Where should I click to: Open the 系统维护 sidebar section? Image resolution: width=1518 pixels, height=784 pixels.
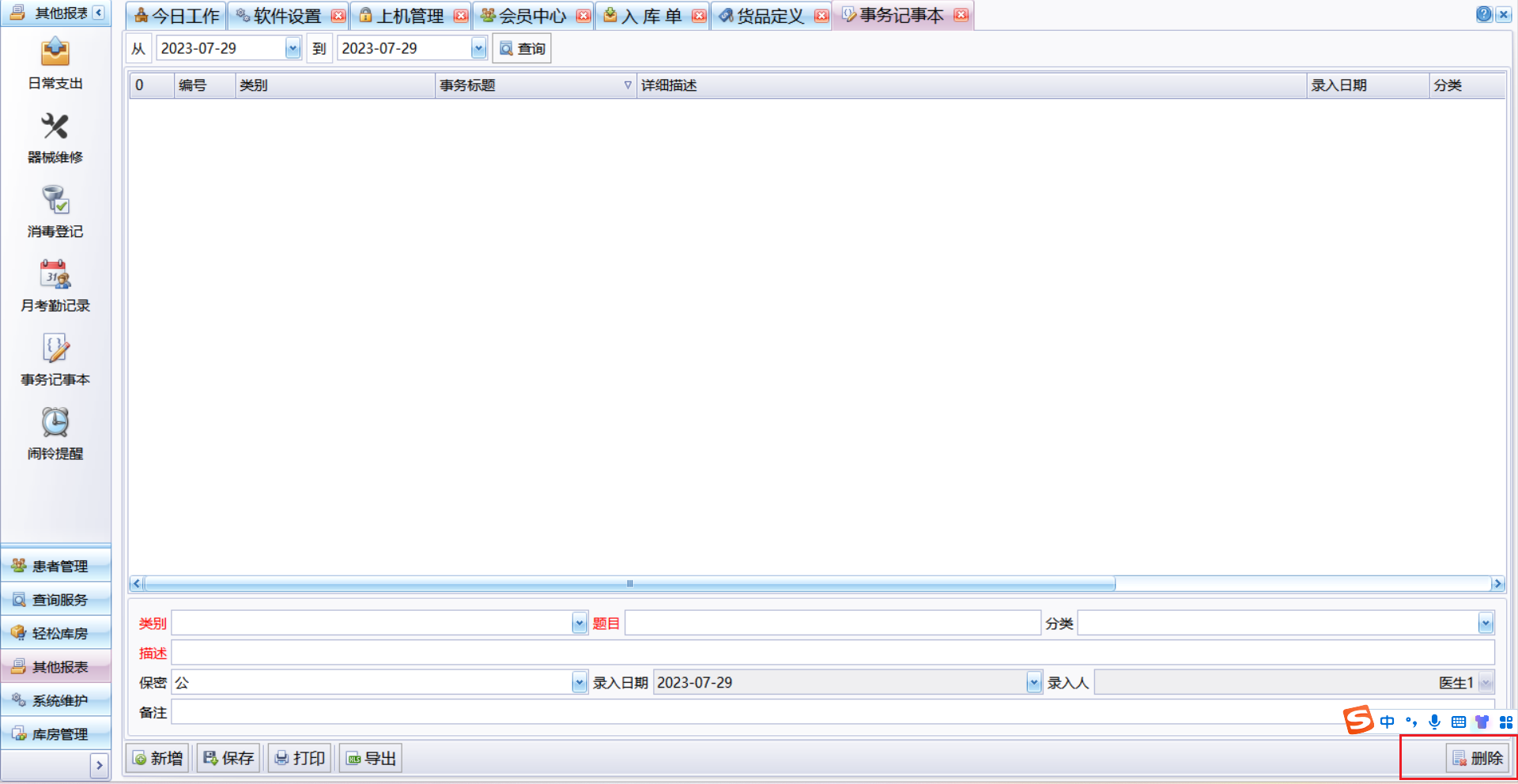point(56,700)
